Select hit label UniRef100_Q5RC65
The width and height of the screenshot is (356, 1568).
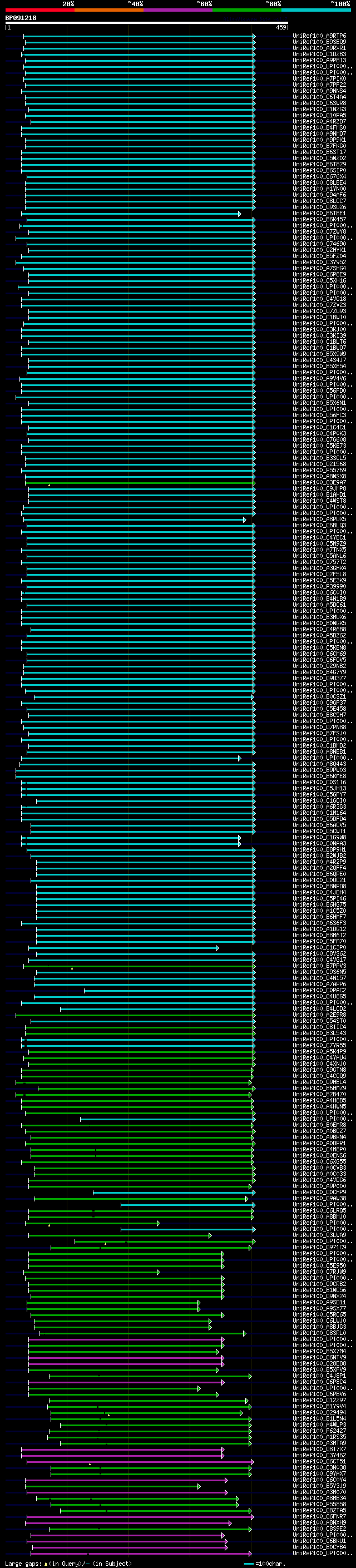click(x=319, y=1315)
